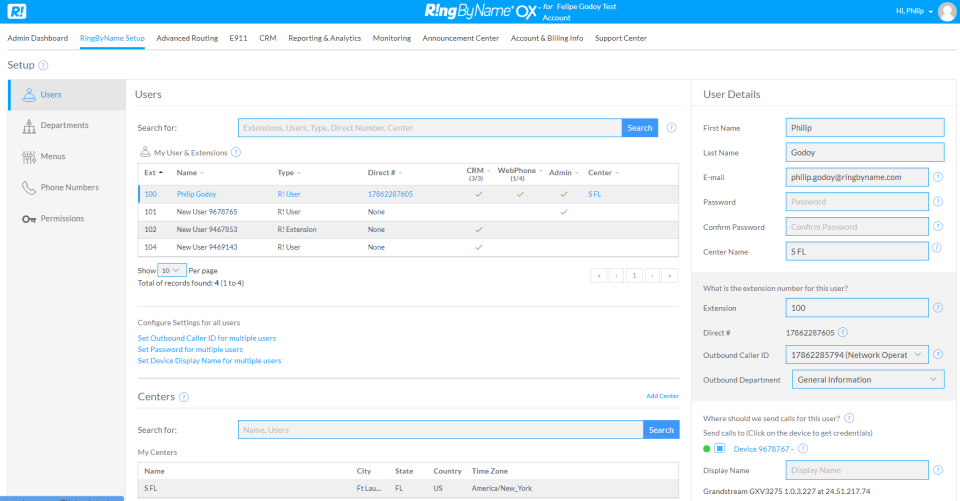Open CRM tab in top navigation
Screen dimensions: 960x501
(268, 38)
